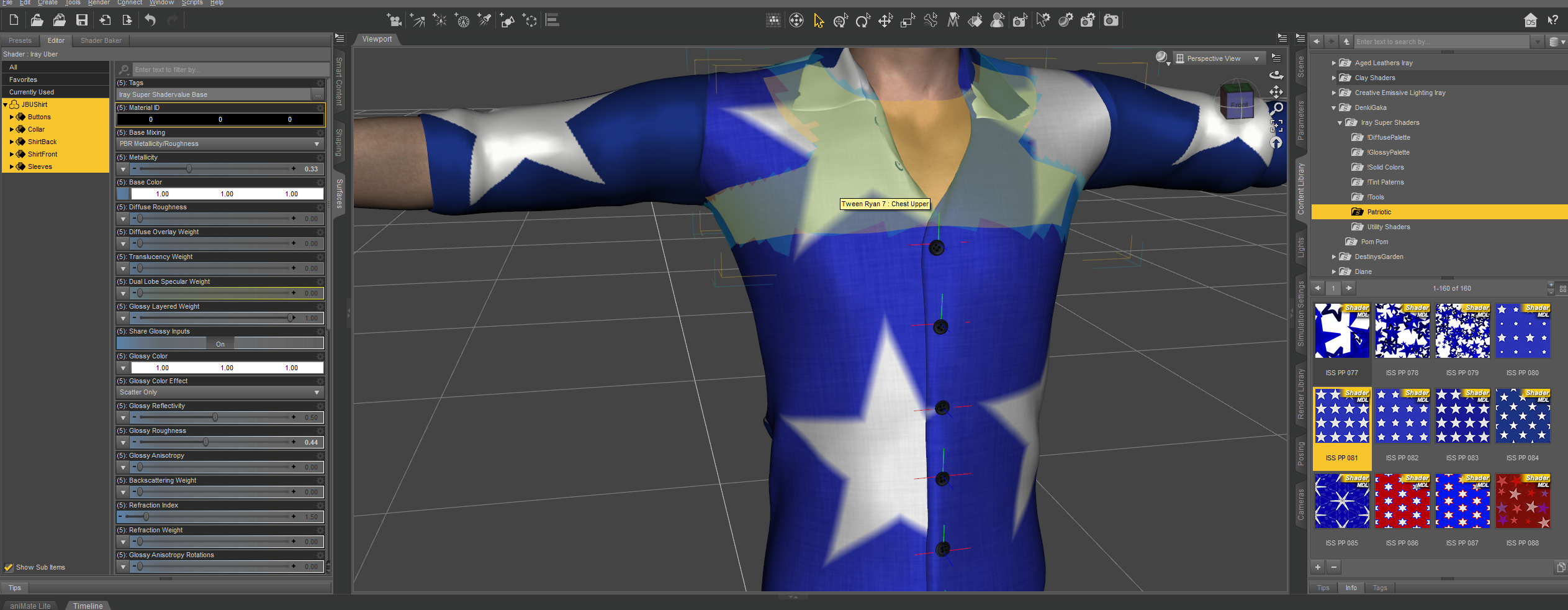The height and width of the screenshot is (610, 1568).
Task: Choose the Translate move tool
Action: (x=885, y=21)
